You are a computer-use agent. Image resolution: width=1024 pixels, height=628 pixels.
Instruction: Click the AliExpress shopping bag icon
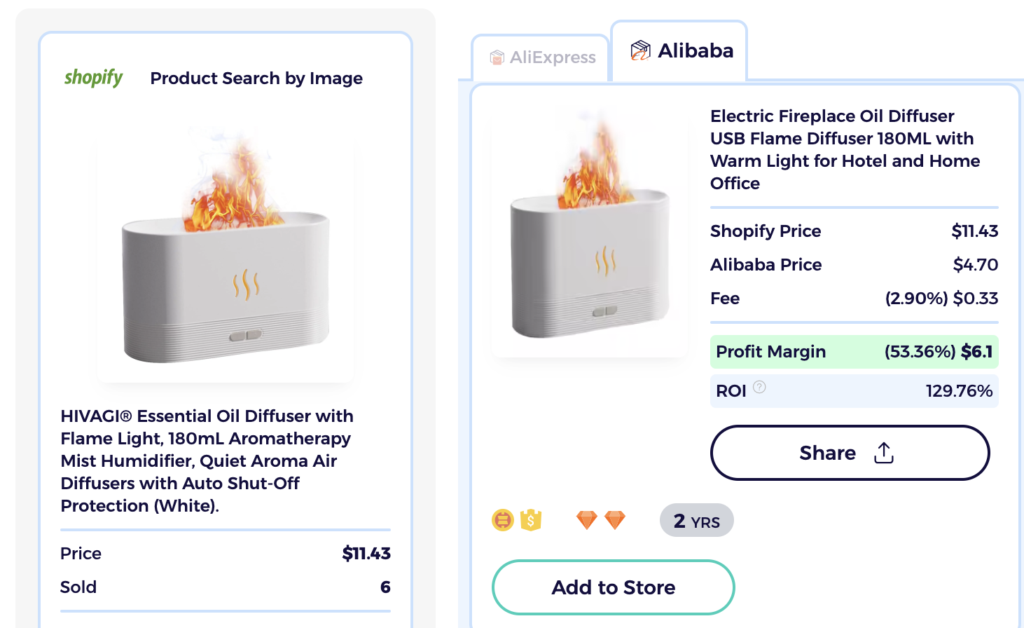pos(497,57)
